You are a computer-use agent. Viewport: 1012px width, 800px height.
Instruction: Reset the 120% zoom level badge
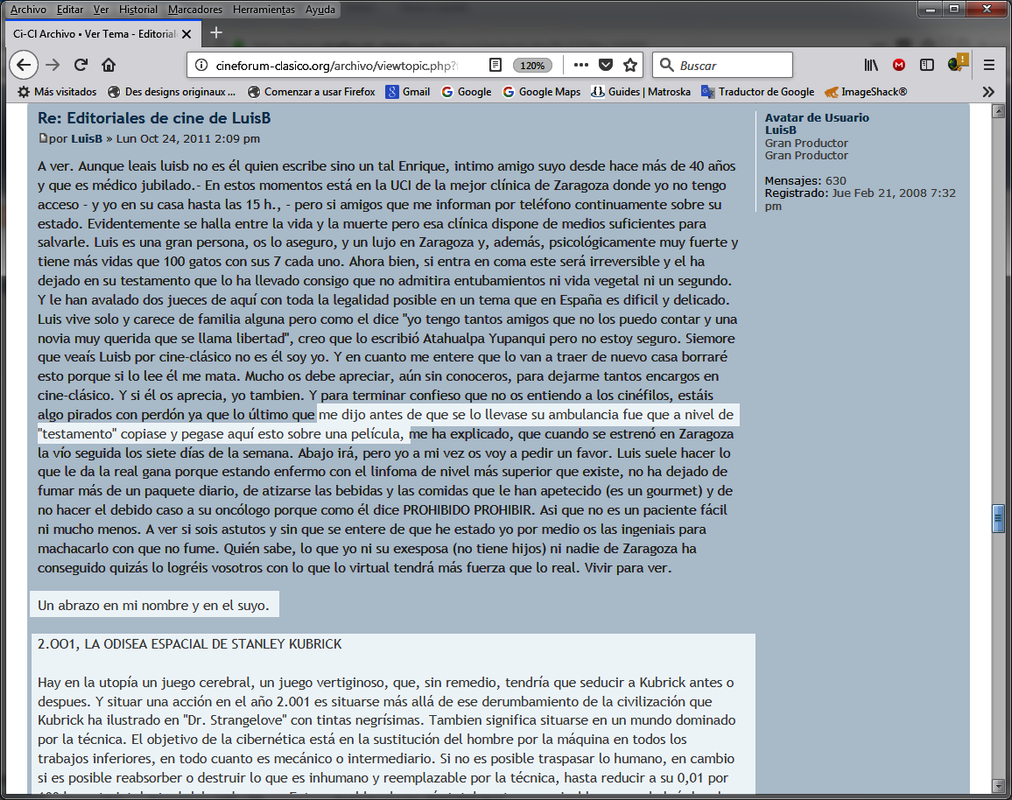(x=532, y=65)
